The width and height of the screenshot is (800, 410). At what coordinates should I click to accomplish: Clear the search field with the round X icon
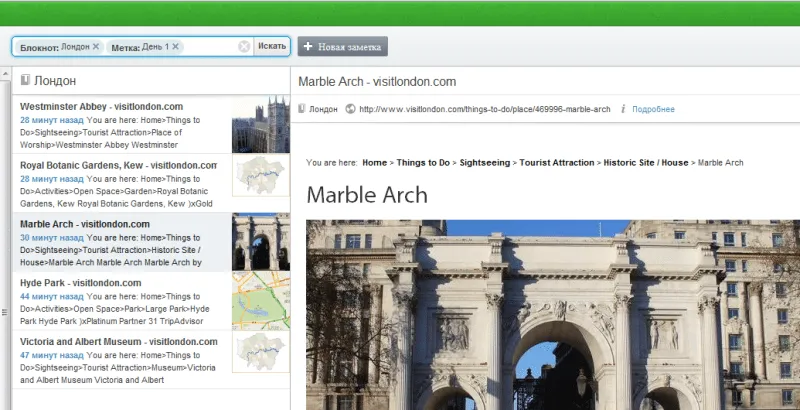coord(244,47)
